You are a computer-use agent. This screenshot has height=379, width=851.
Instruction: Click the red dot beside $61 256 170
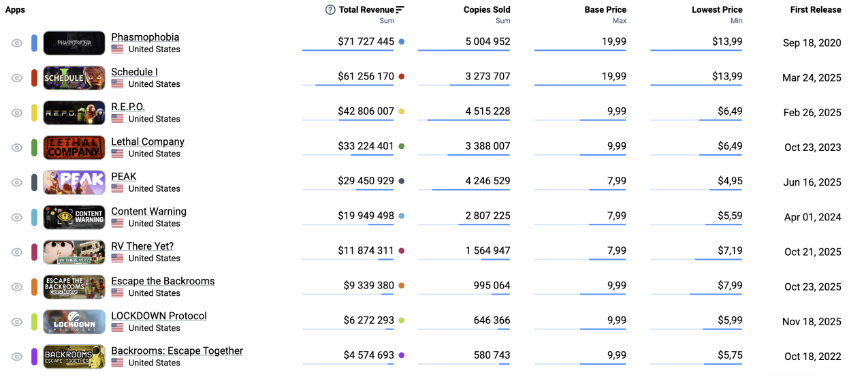pyautogui.click(x=402, y=77)
